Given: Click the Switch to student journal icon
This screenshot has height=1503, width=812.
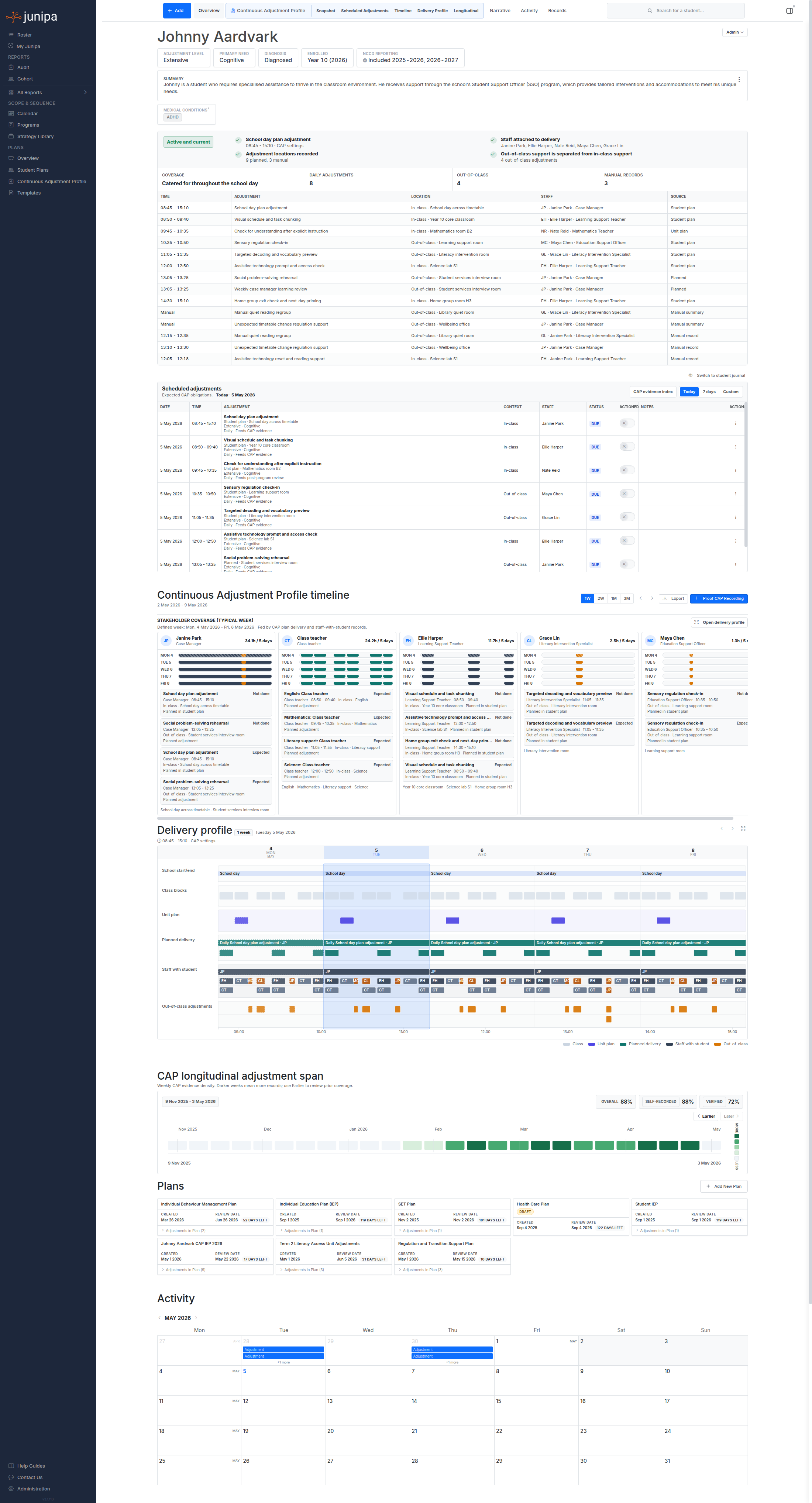Looking at the screenshot, I should tap(691, 376).
